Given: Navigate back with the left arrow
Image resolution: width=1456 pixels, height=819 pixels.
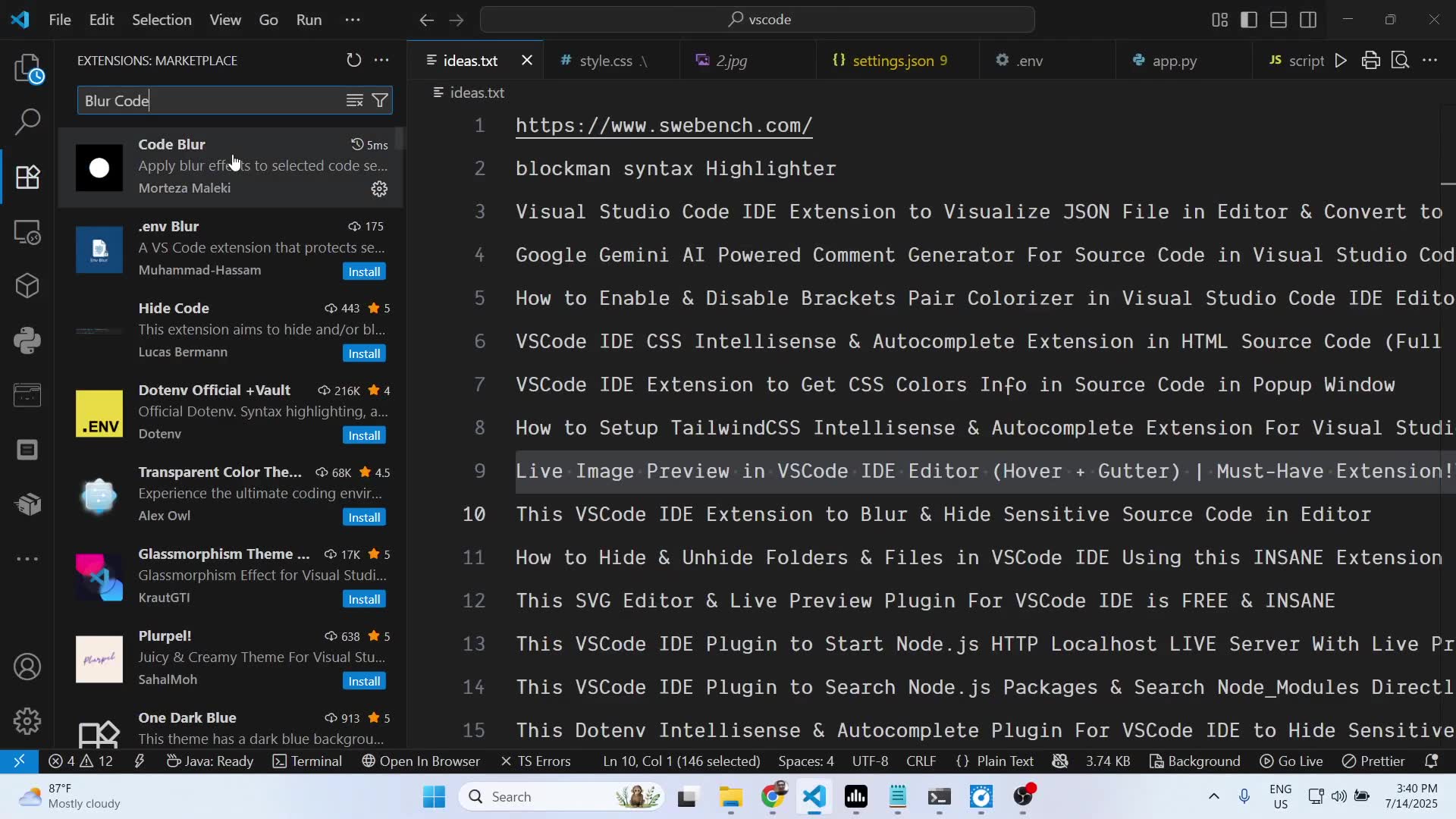Looking at the screenshot, I should tap(427, 20).
